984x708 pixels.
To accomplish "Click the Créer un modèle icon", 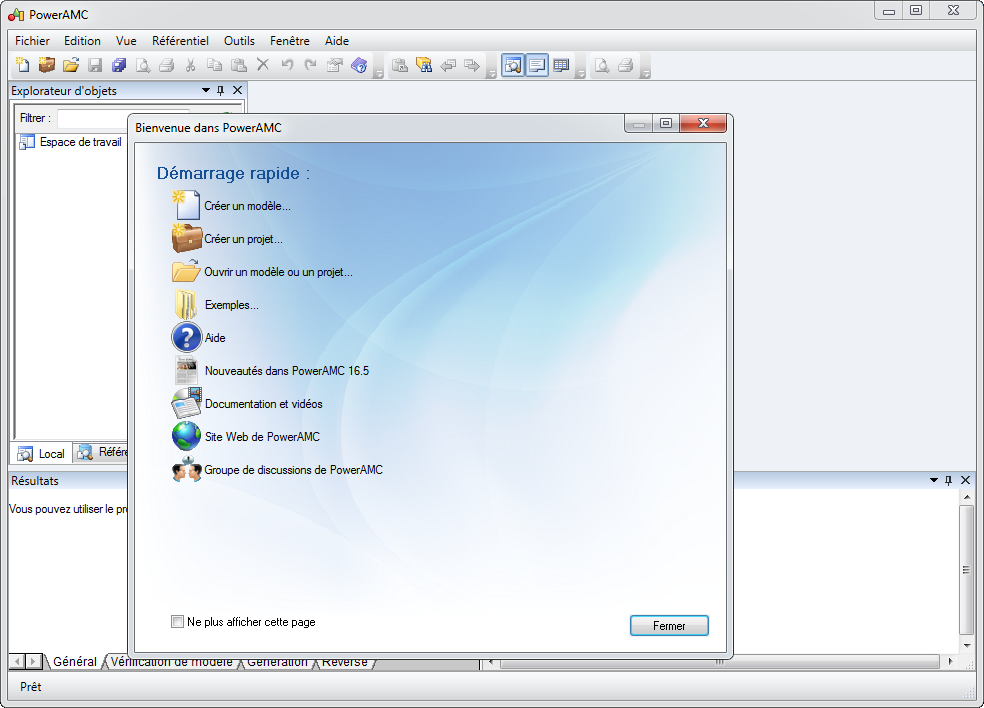I will pos(186,205).
